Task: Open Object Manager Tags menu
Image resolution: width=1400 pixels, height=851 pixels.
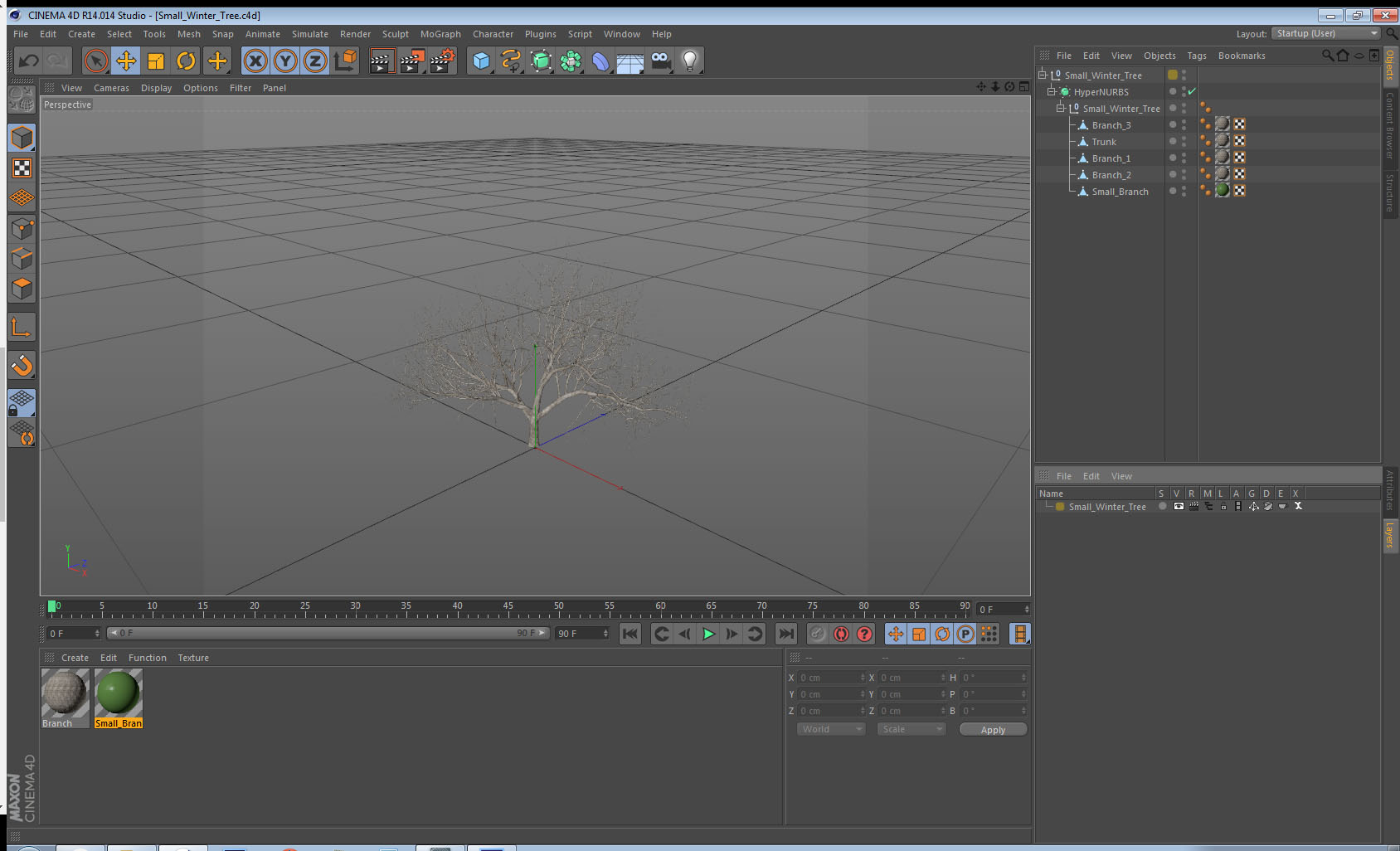Action: click(1196, 56)
